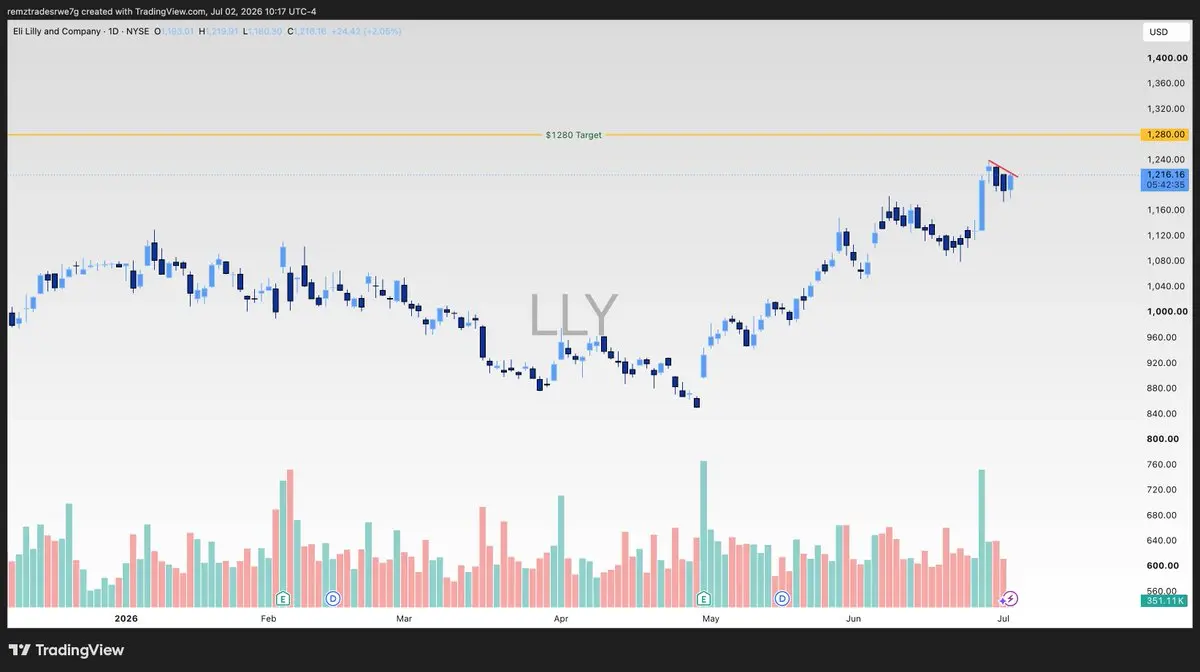
Task: Click the red trendline above the latest candles
Action: point(1003,169)
